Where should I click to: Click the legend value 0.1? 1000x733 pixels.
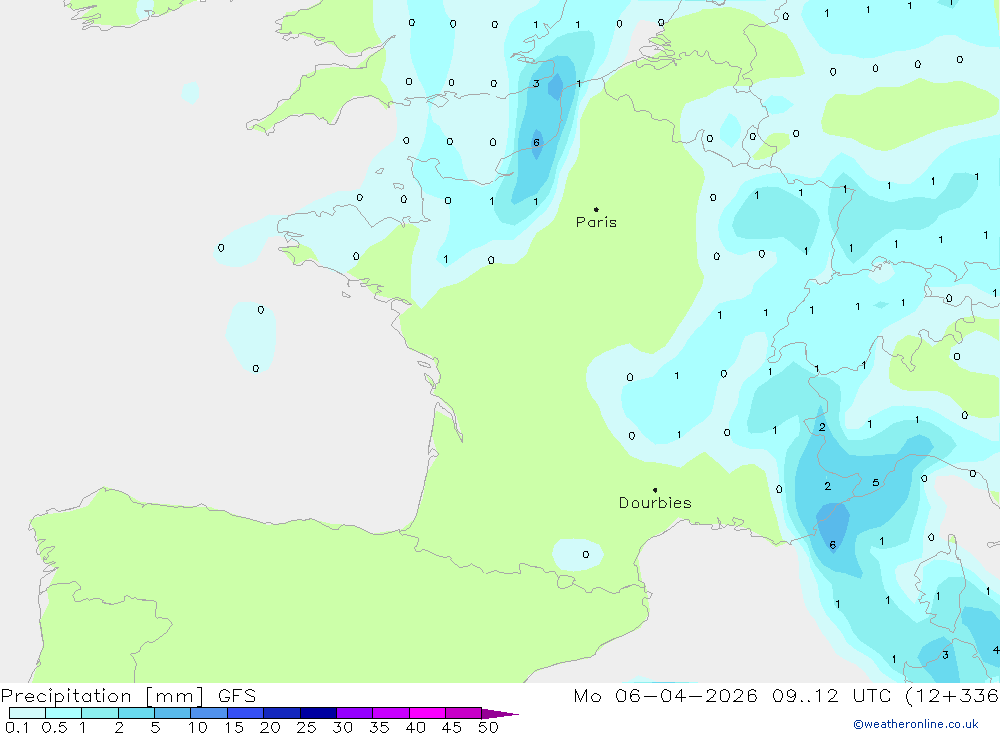(17, 727)
